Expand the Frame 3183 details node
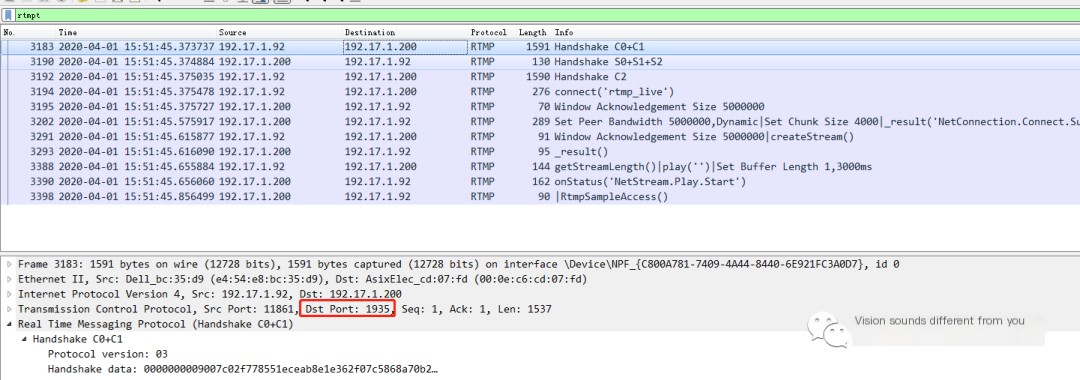Image resolution: width=1080 pixels, height=380 pixels. point(9,264)
